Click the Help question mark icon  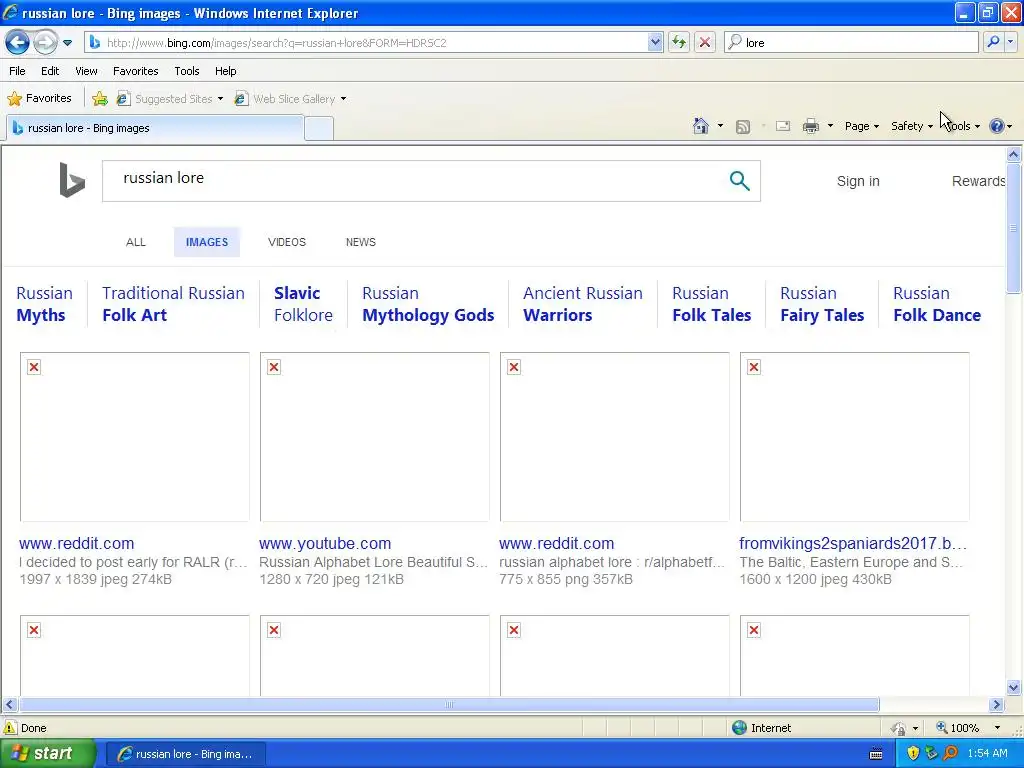tap(997, 126)
